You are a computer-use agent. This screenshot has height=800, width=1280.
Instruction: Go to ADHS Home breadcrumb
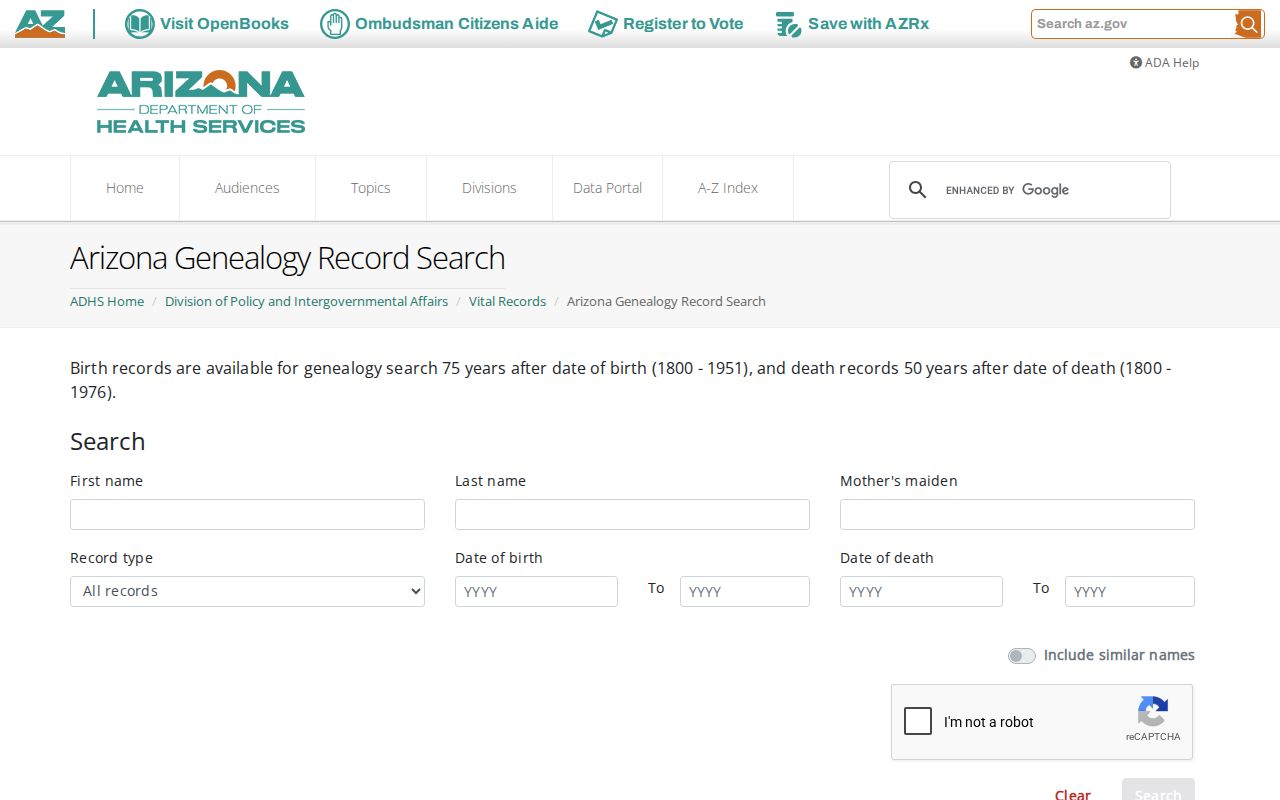(x=107, y=301)
